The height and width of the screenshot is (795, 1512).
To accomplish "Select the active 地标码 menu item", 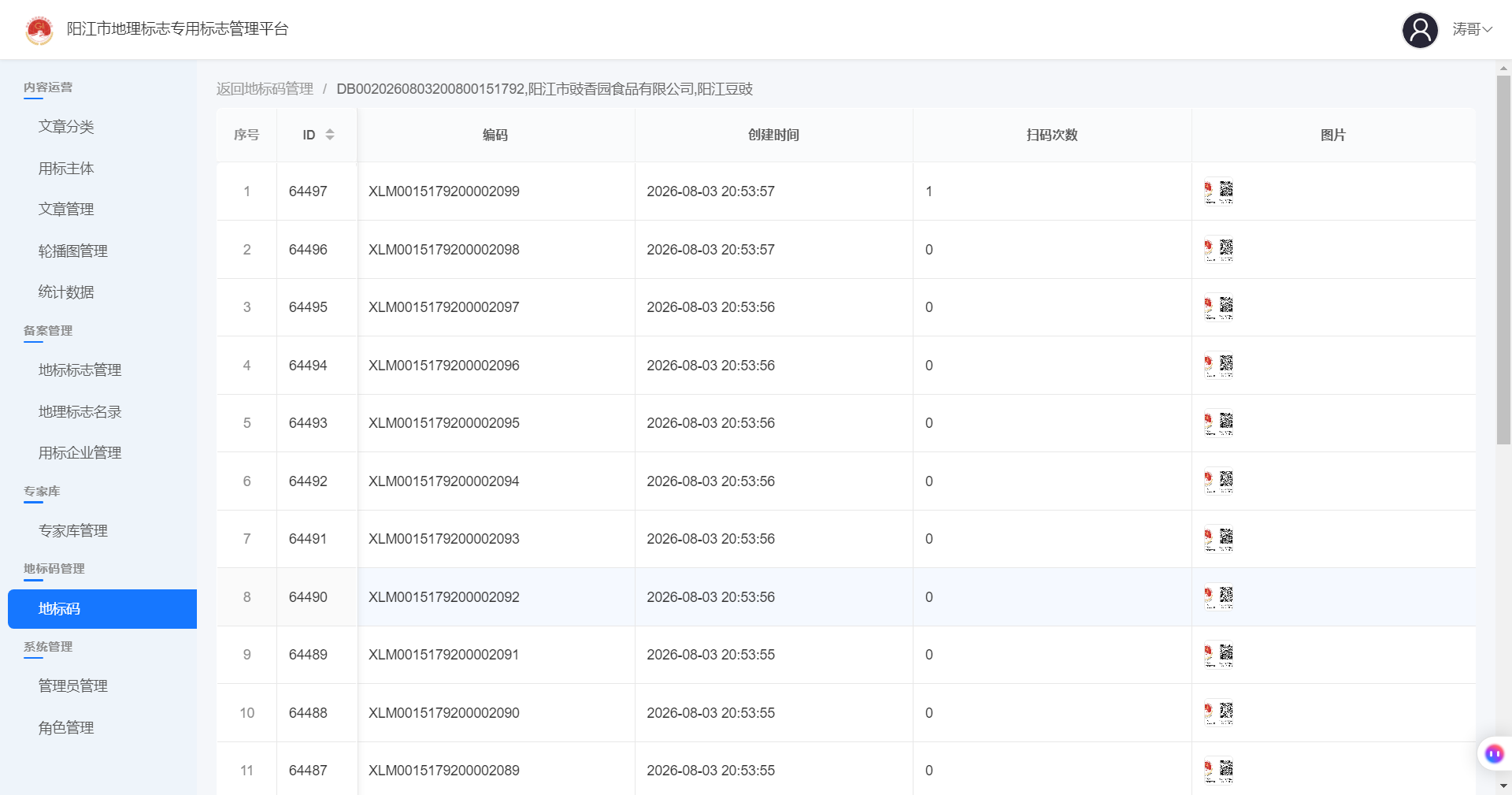I will coord(102,609).
